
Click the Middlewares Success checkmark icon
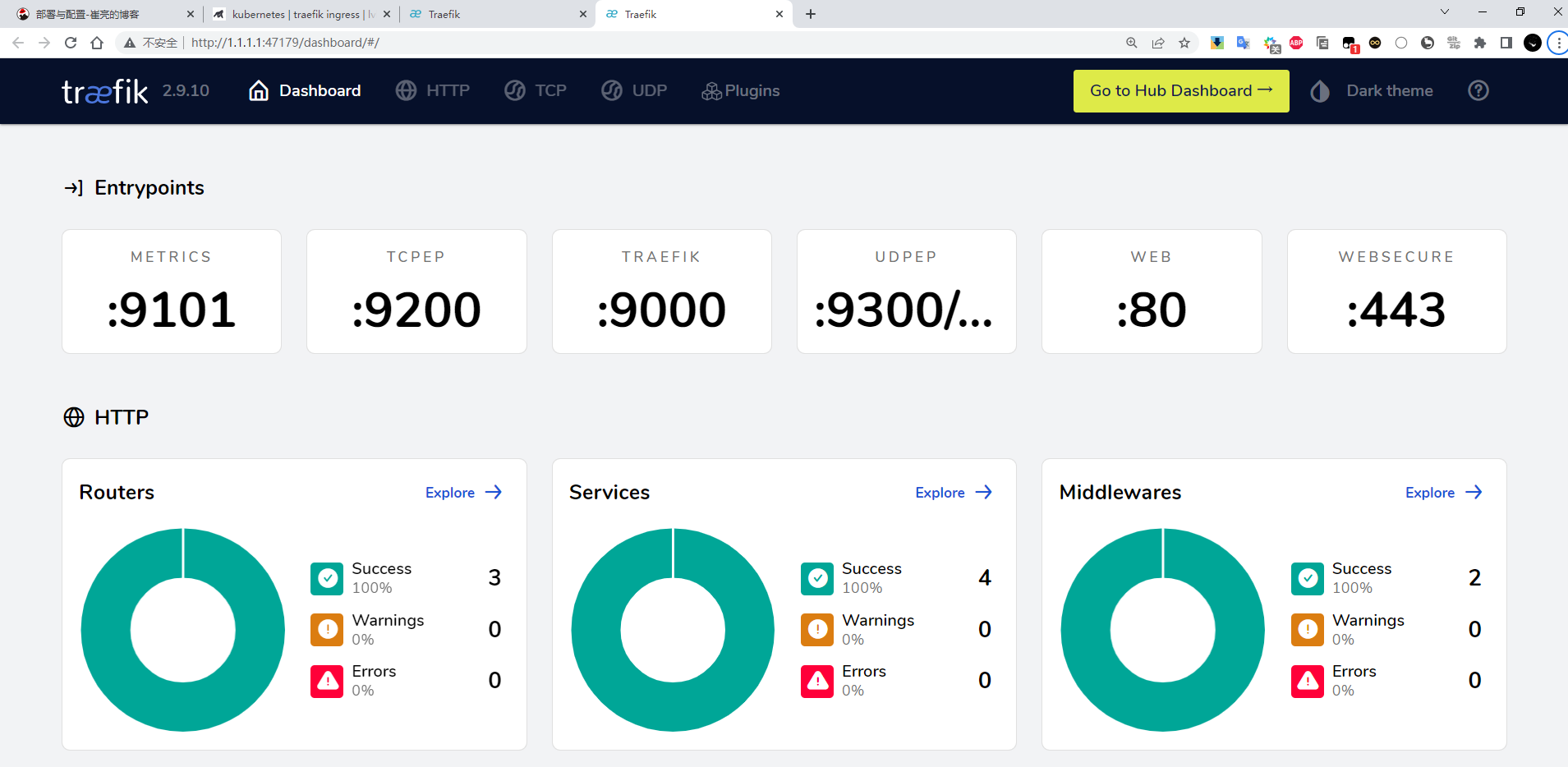click(x=1308, y=578)
